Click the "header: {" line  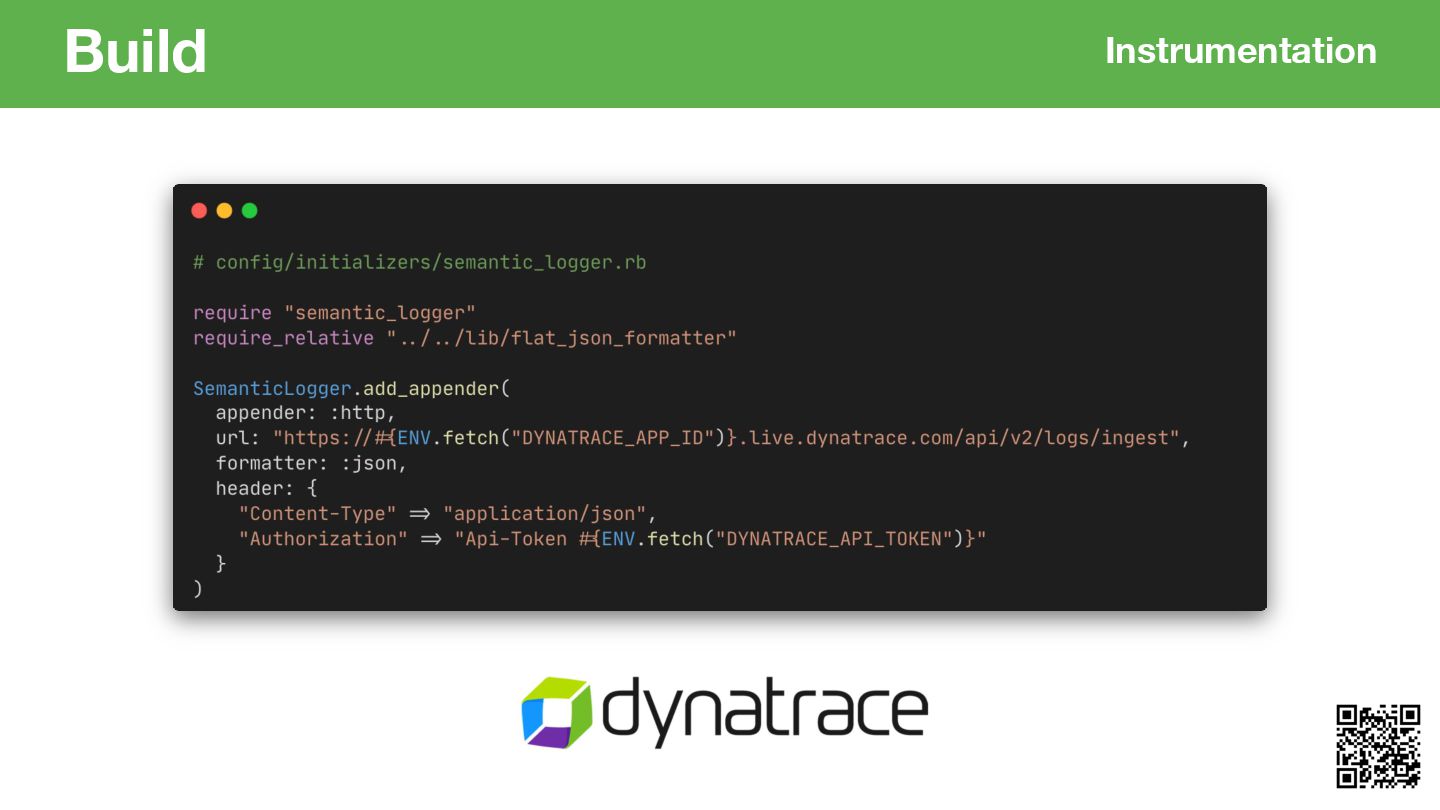coord(266,488)
